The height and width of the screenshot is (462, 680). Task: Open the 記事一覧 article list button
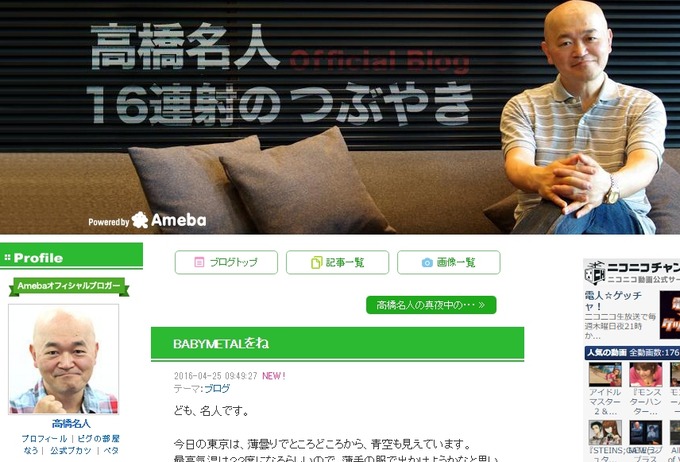[x=337, y=262]
